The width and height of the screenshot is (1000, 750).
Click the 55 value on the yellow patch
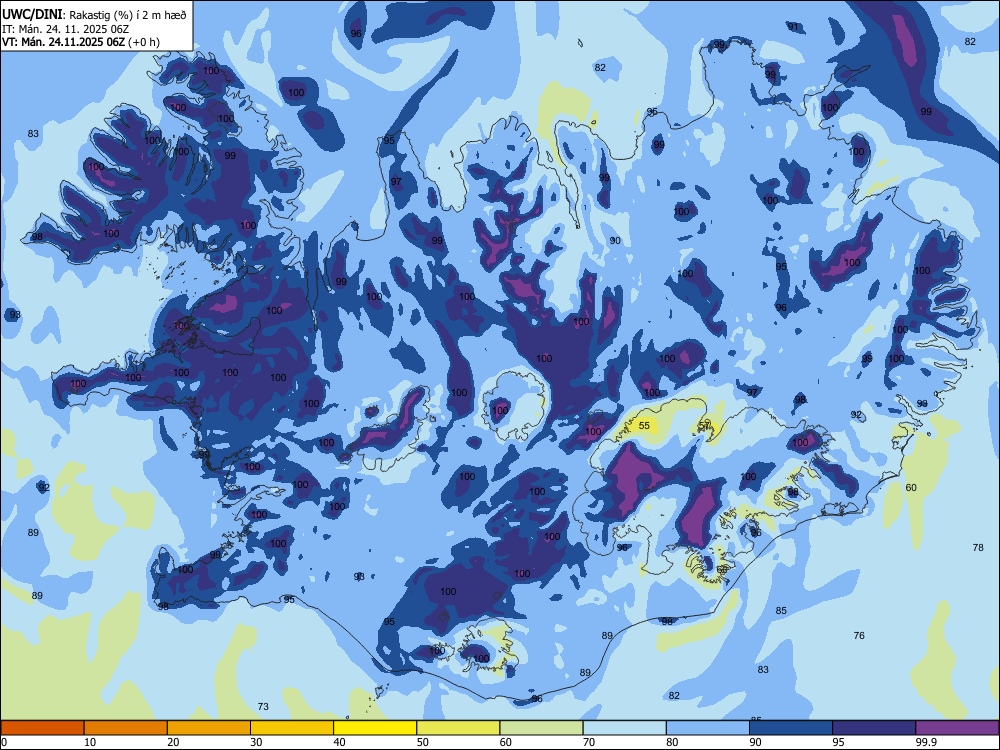click(x=644, y=425)
